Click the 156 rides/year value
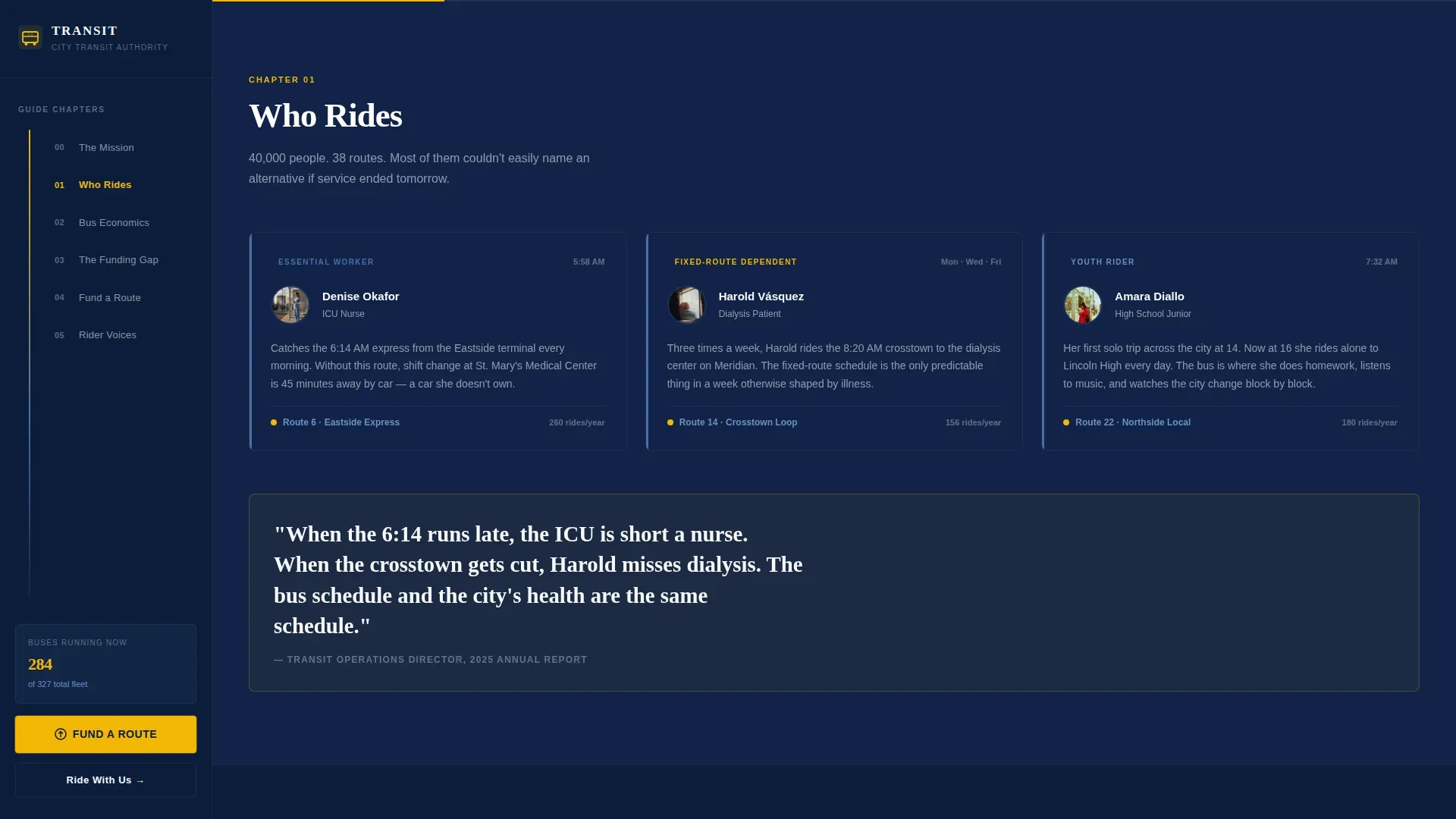Screen dimensions: 1456x819 pos(973,423)
